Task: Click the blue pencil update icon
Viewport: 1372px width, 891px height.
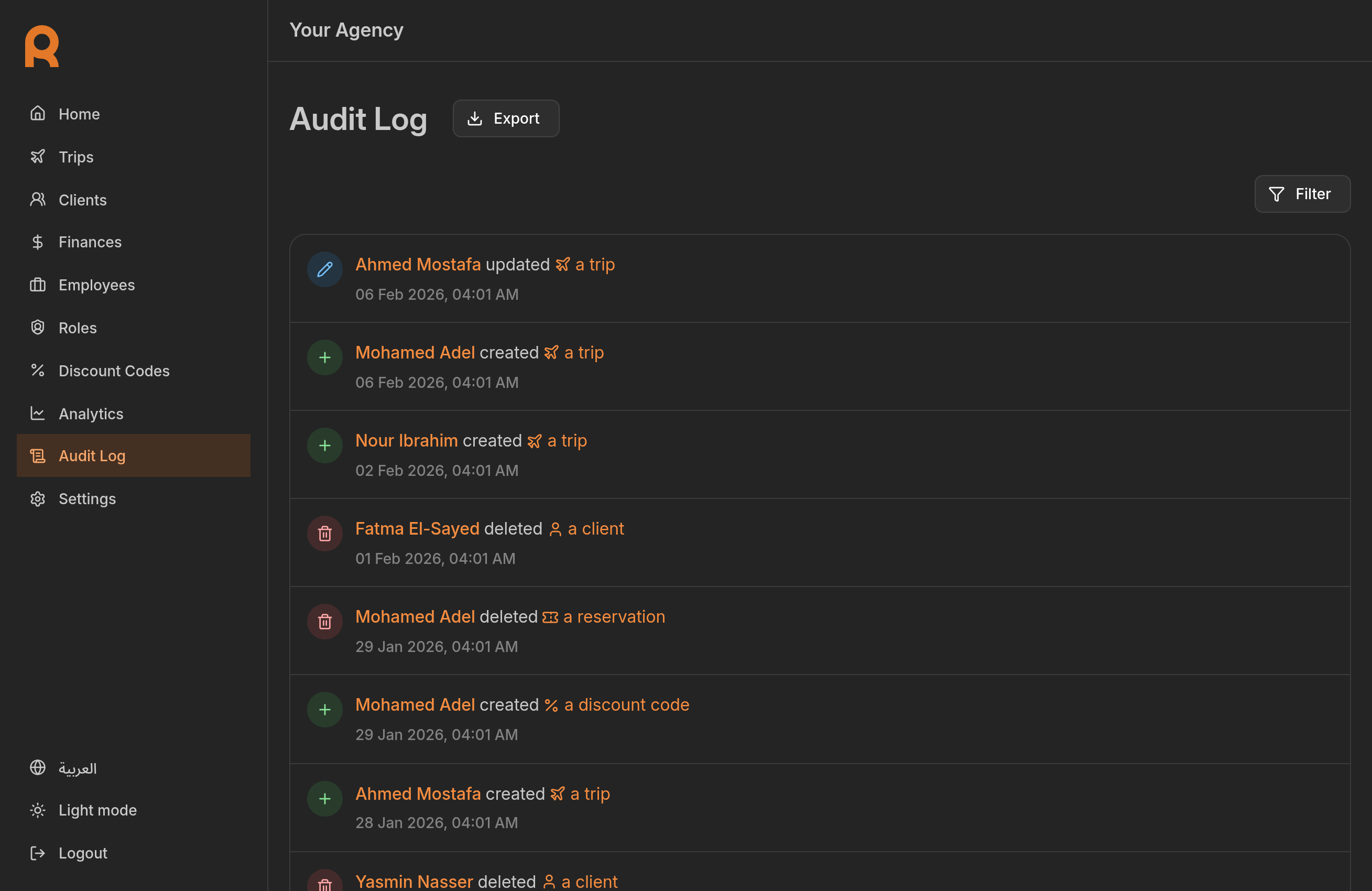Action: (x=324, y=269)
